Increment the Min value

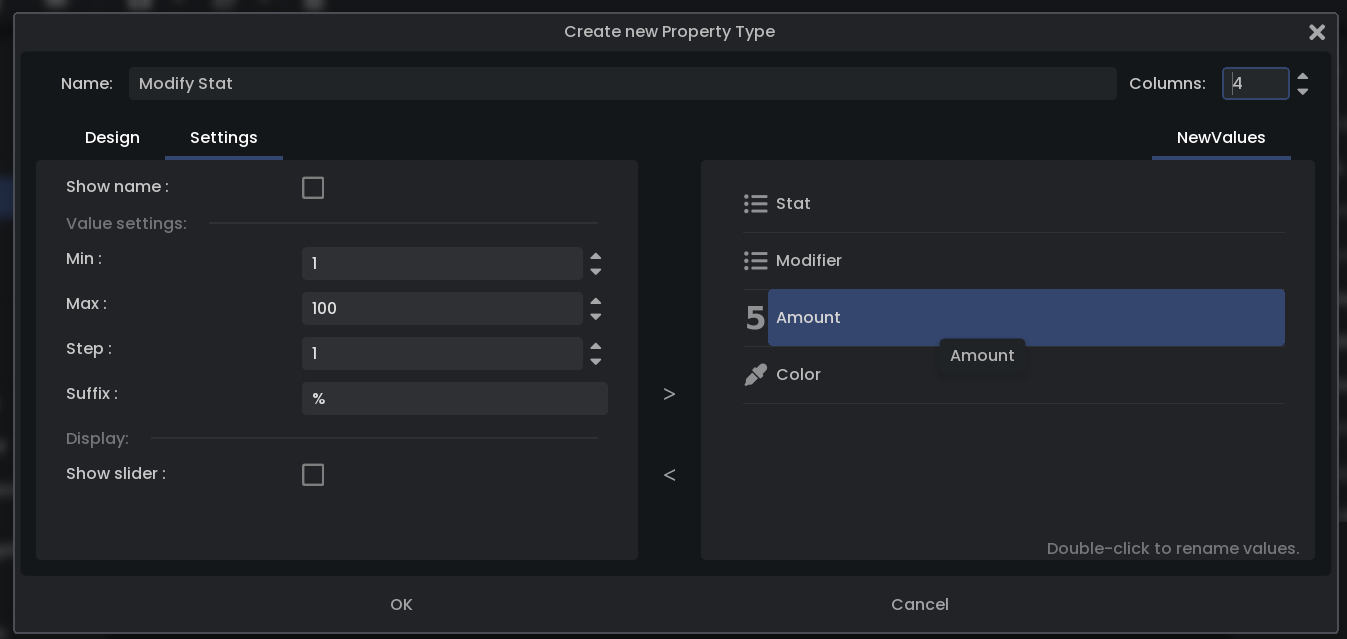(x=596, y=256)
